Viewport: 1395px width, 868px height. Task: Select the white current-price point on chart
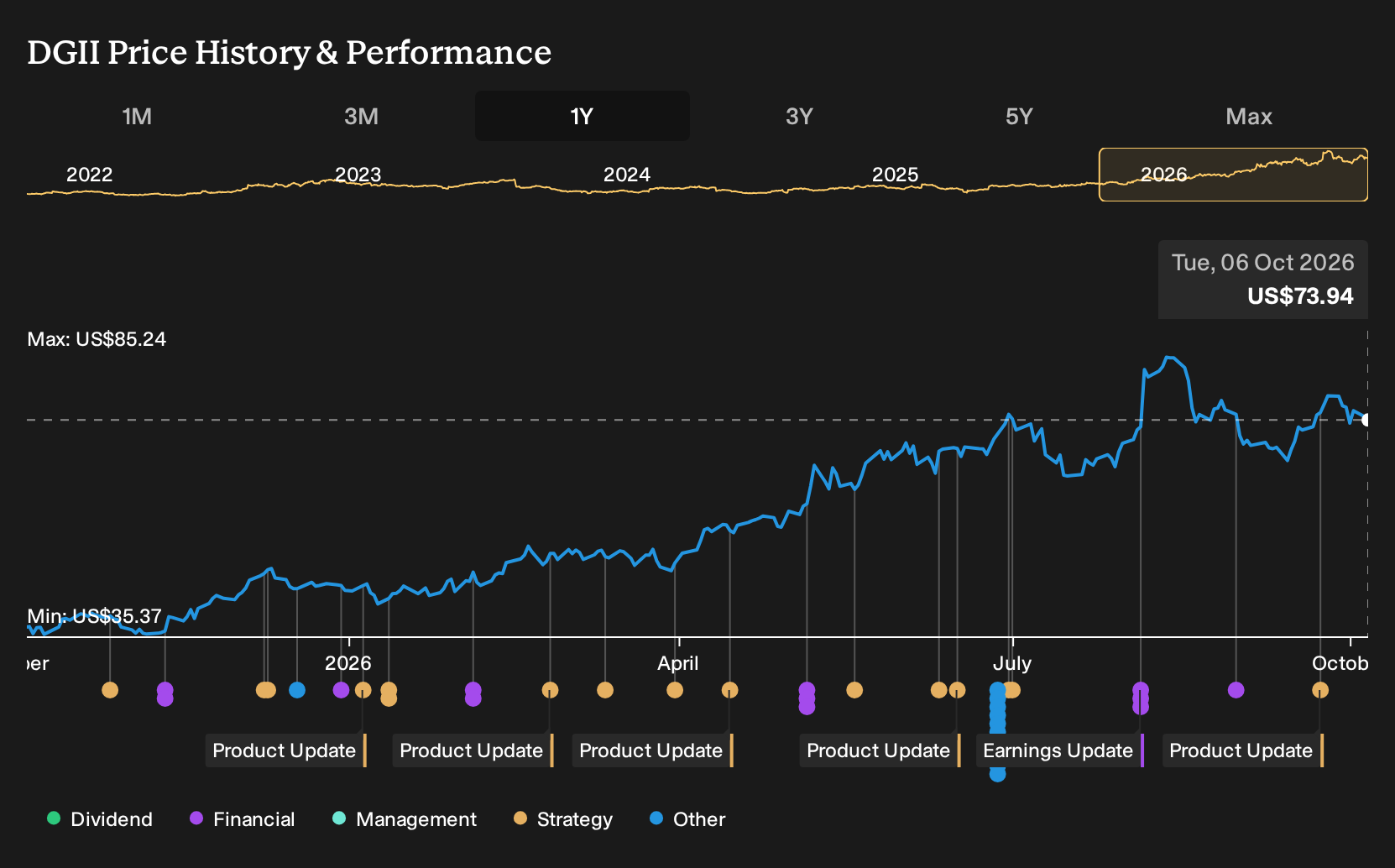tap(1366, 420)
